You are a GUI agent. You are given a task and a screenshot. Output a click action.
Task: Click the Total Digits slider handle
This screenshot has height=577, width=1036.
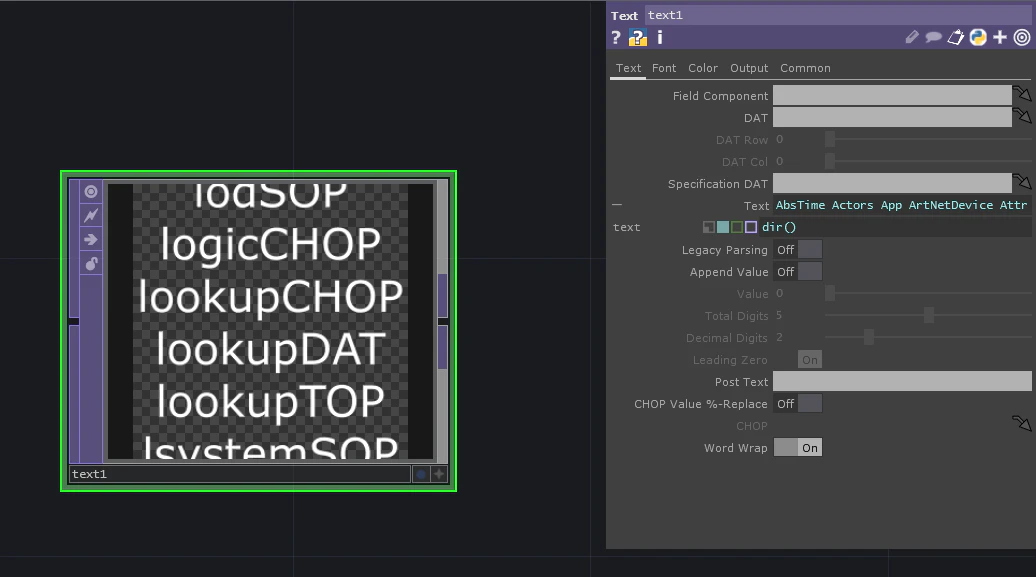point(929,315)
